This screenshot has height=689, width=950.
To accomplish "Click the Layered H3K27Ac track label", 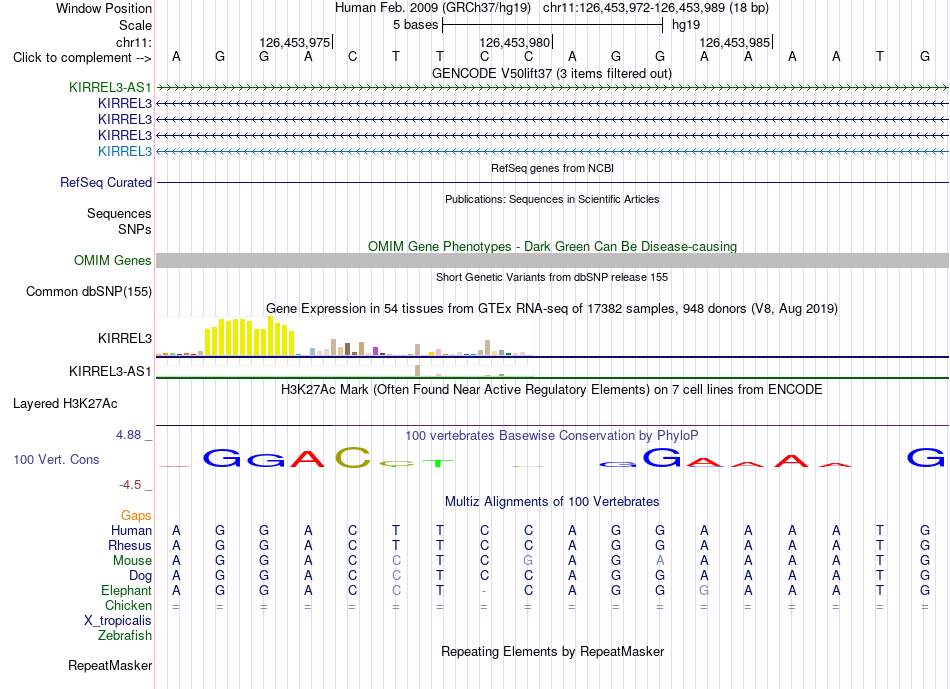I will point(65,404).
